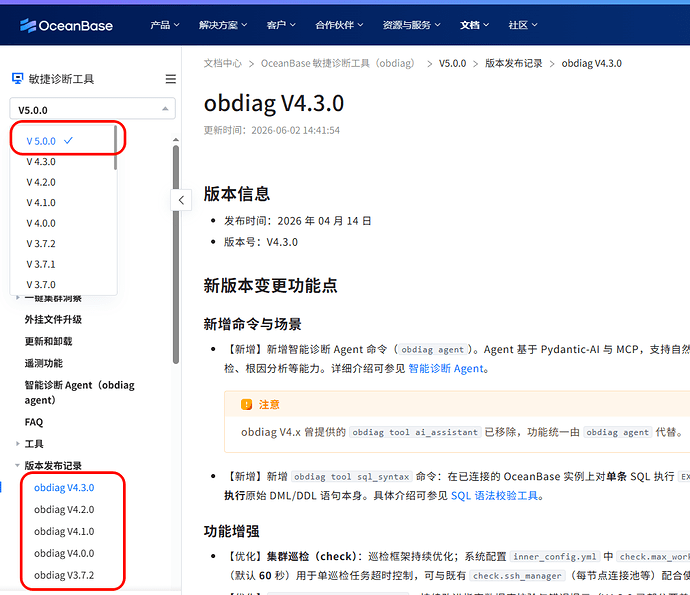Click the version dropdown list scrollbar

pyautogui.click(x=115, y=147)
